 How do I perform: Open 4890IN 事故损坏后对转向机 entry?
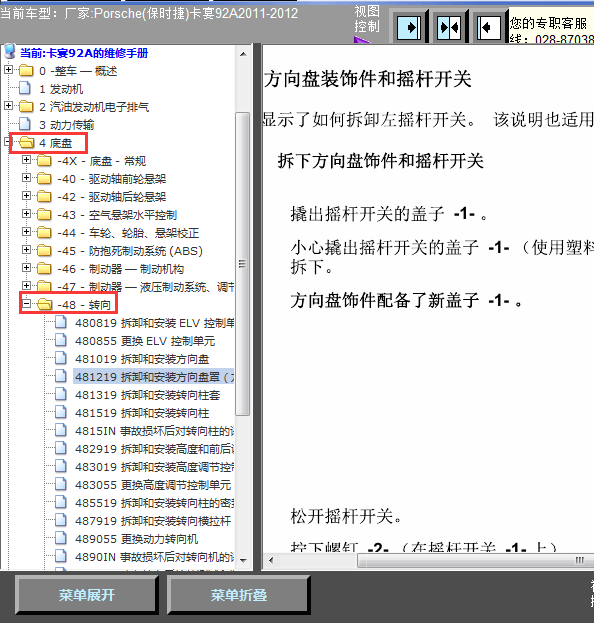point(154,557)
